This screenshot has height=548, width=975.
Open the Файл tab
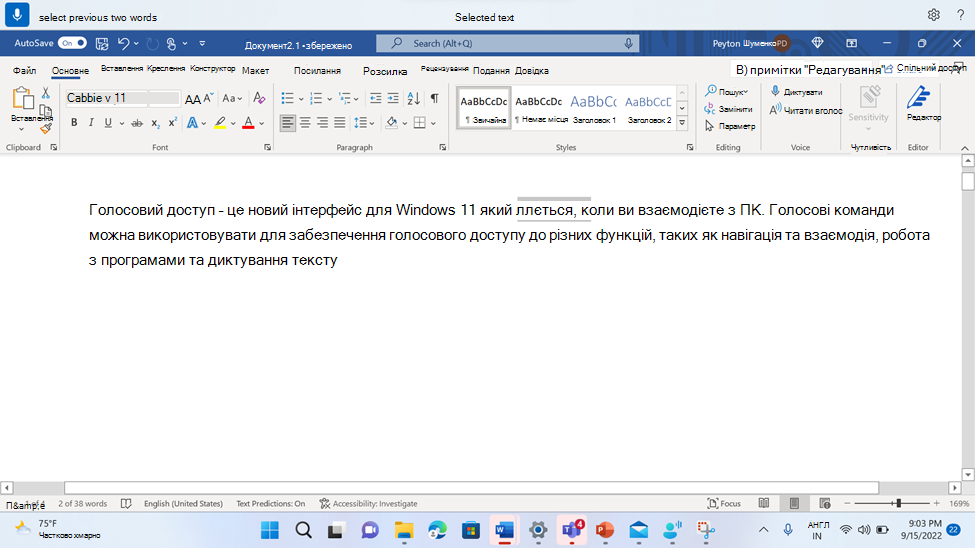point(24,70)
